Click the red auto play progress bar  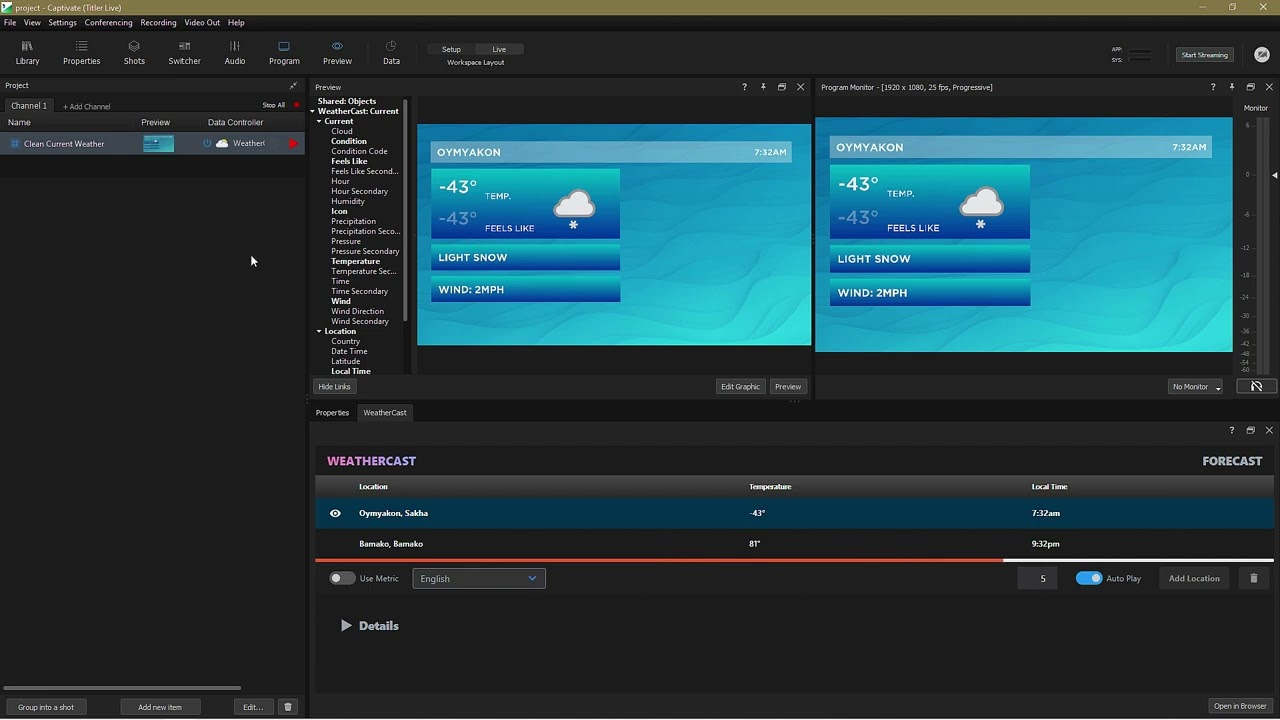tap(659, 560)
